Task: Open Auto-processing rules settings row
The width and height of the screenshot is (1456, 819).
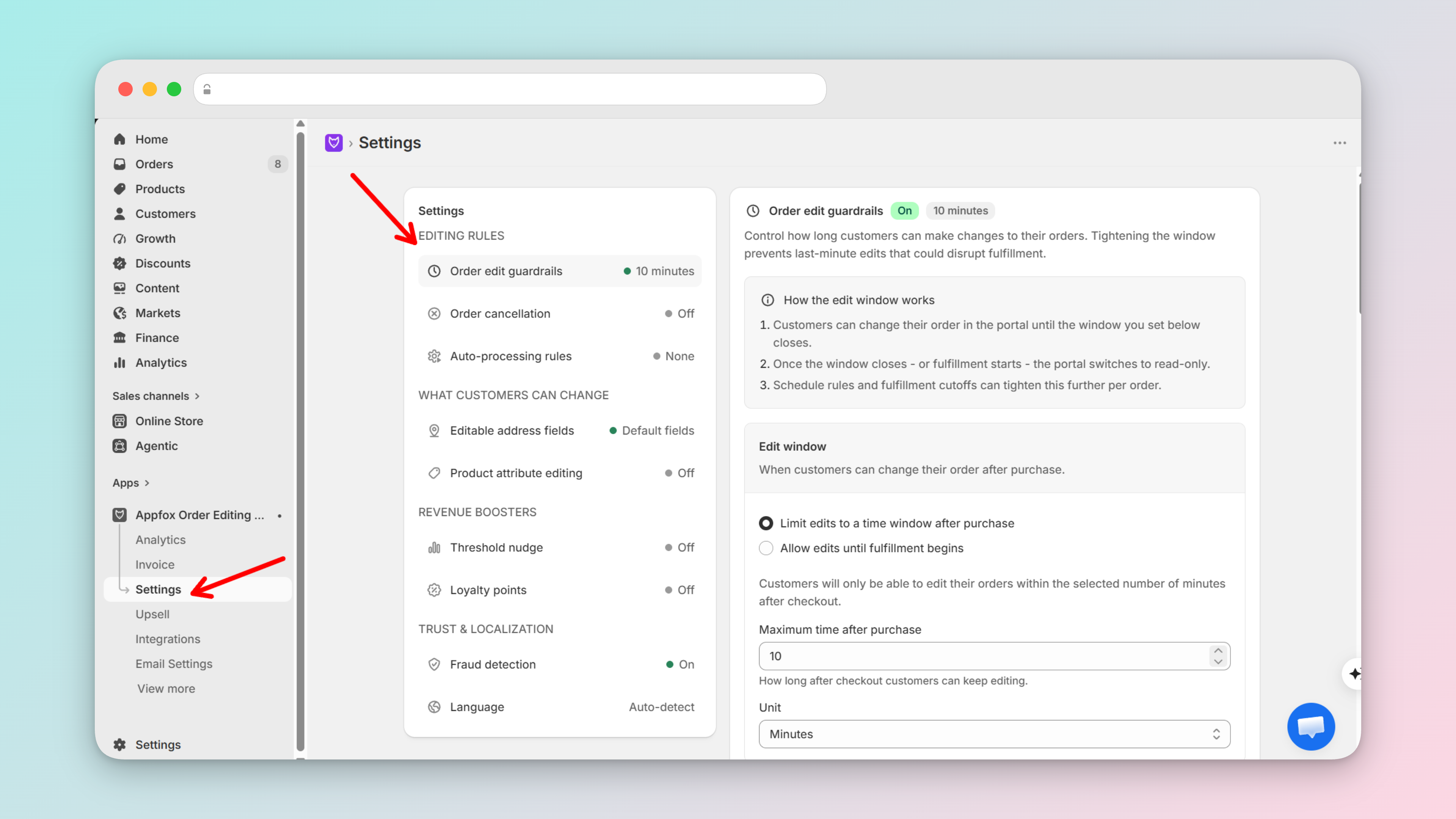Action: tap(560, 356)
